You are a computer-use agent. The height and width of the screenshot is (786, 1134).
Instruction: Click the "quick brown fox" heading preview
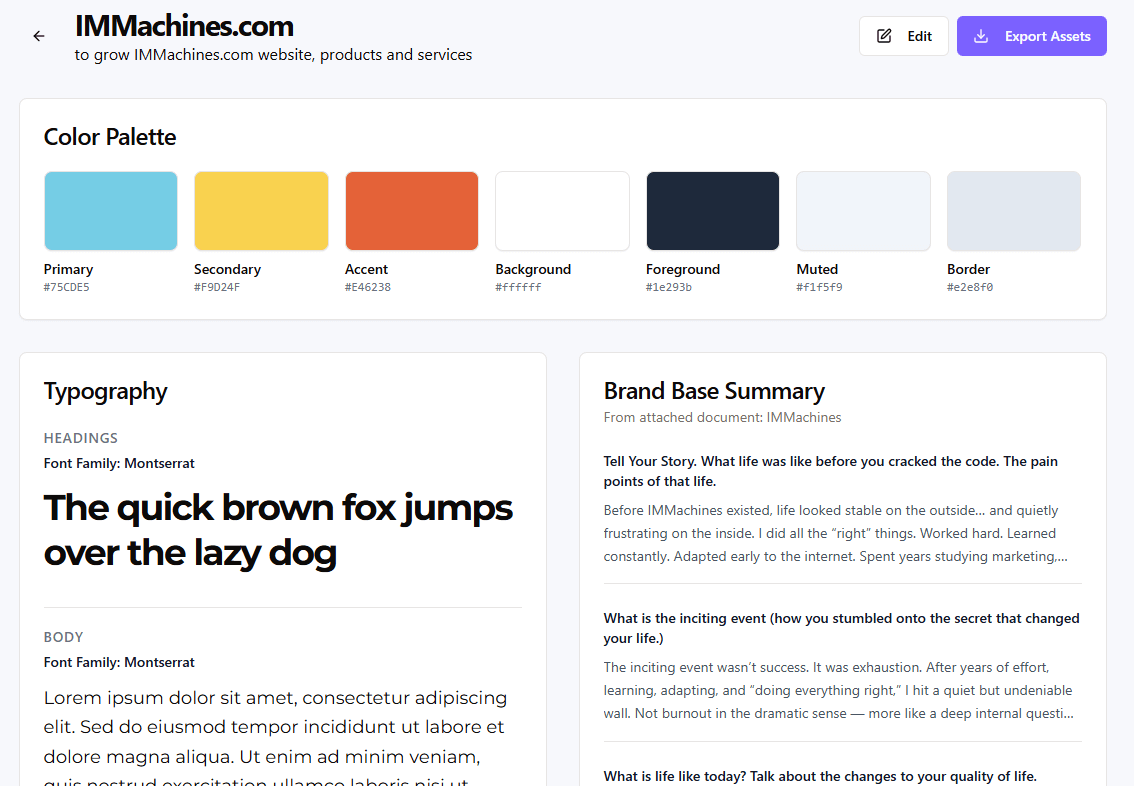(x=278, y=530)
